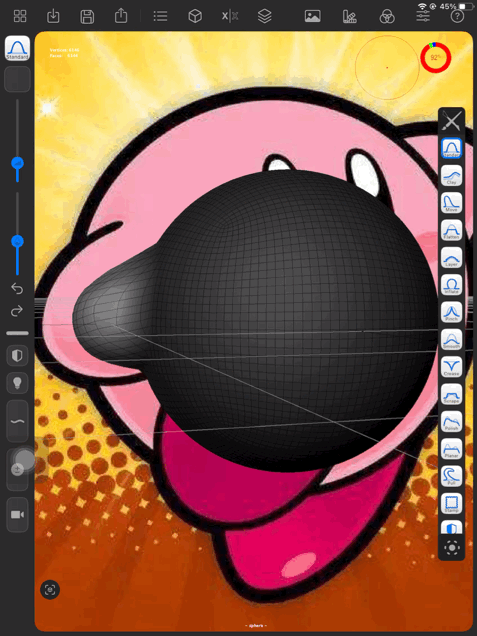Select the Flatten brush
Viewport: 477px width, 636px height.
coord(451,230)
